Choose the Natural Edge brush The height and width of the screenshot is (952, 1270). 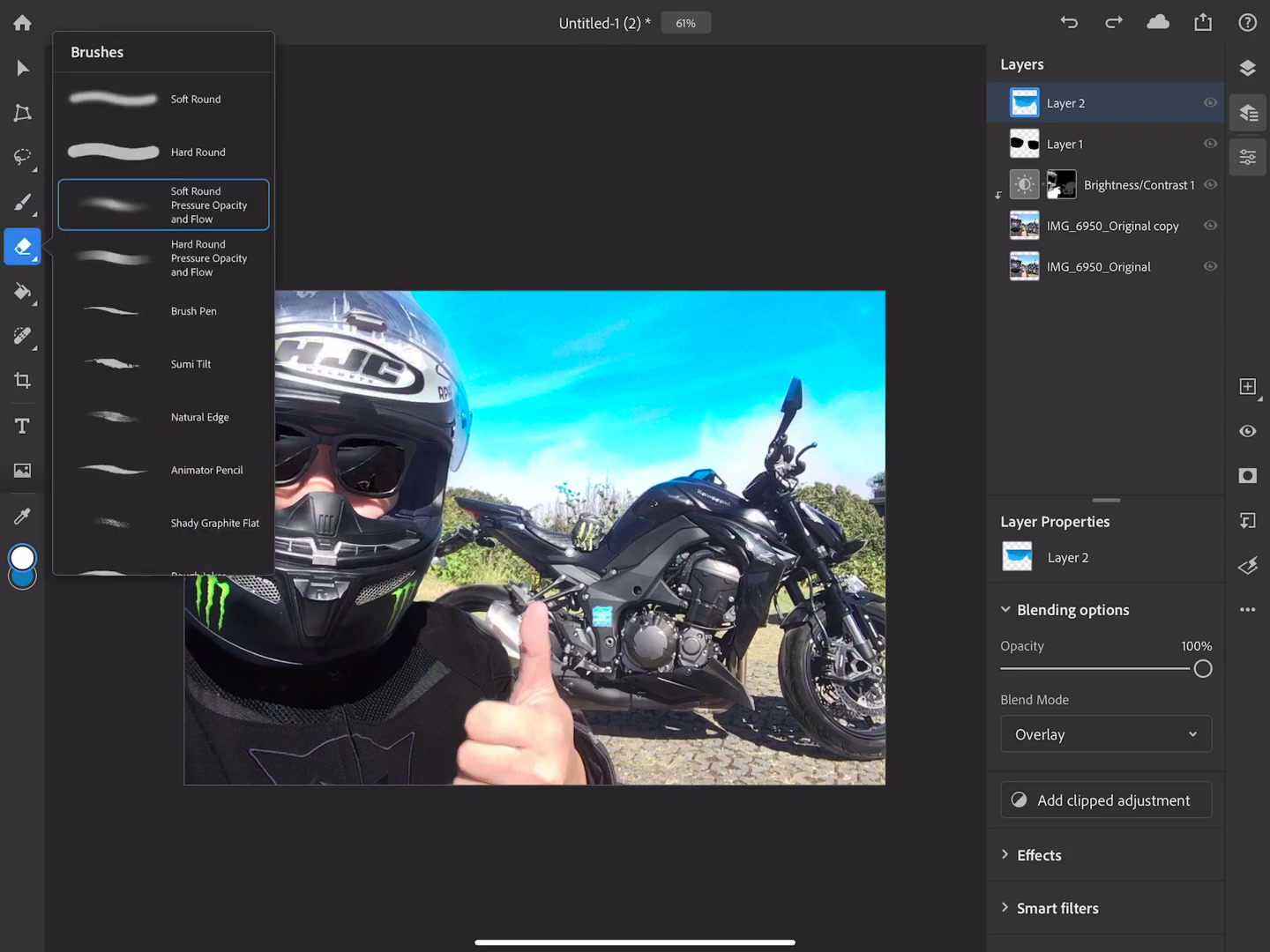pos(163,417)
